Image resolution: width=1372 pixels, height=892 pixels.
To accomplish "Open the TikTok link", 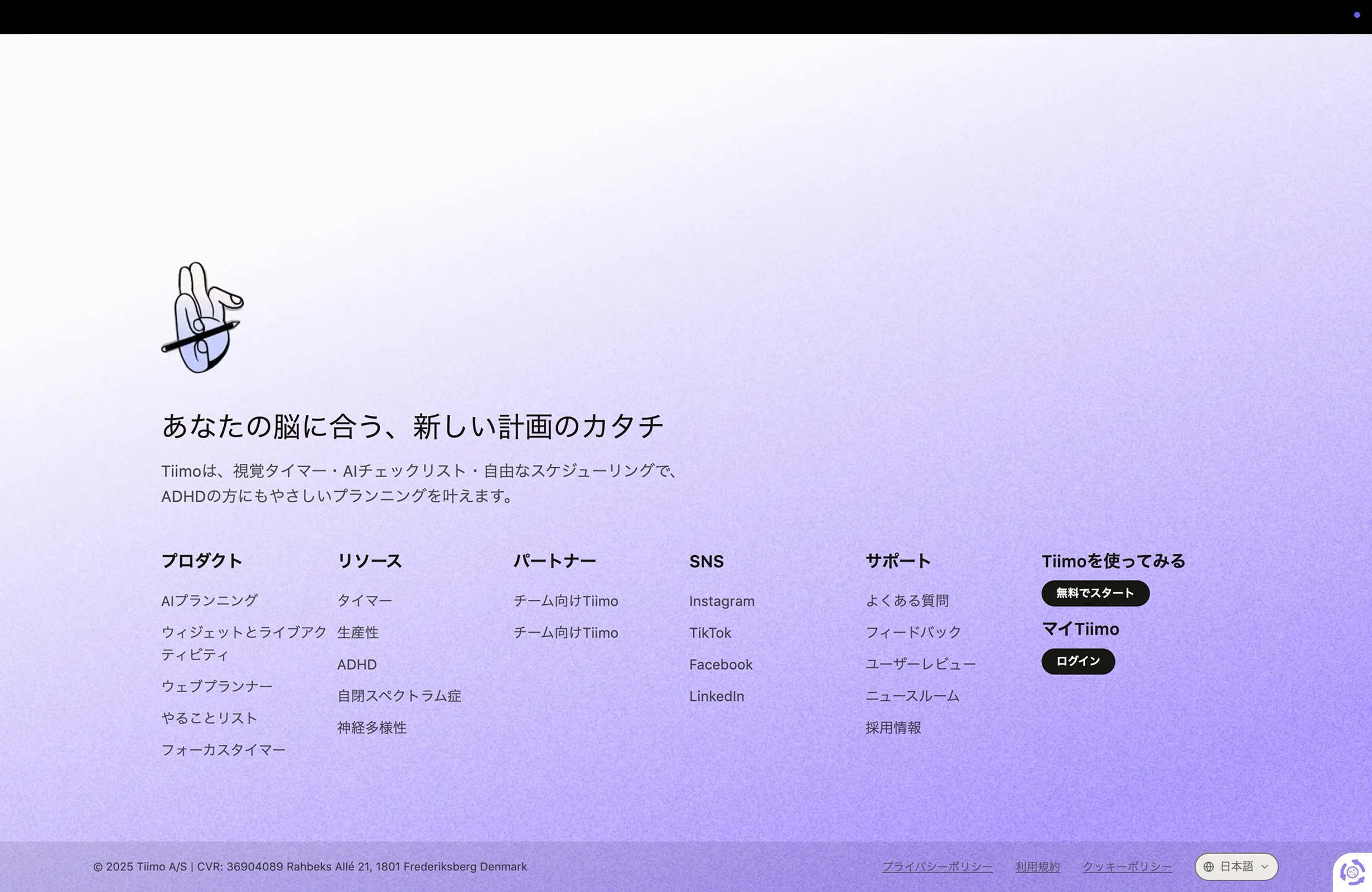I will (710, 633).
